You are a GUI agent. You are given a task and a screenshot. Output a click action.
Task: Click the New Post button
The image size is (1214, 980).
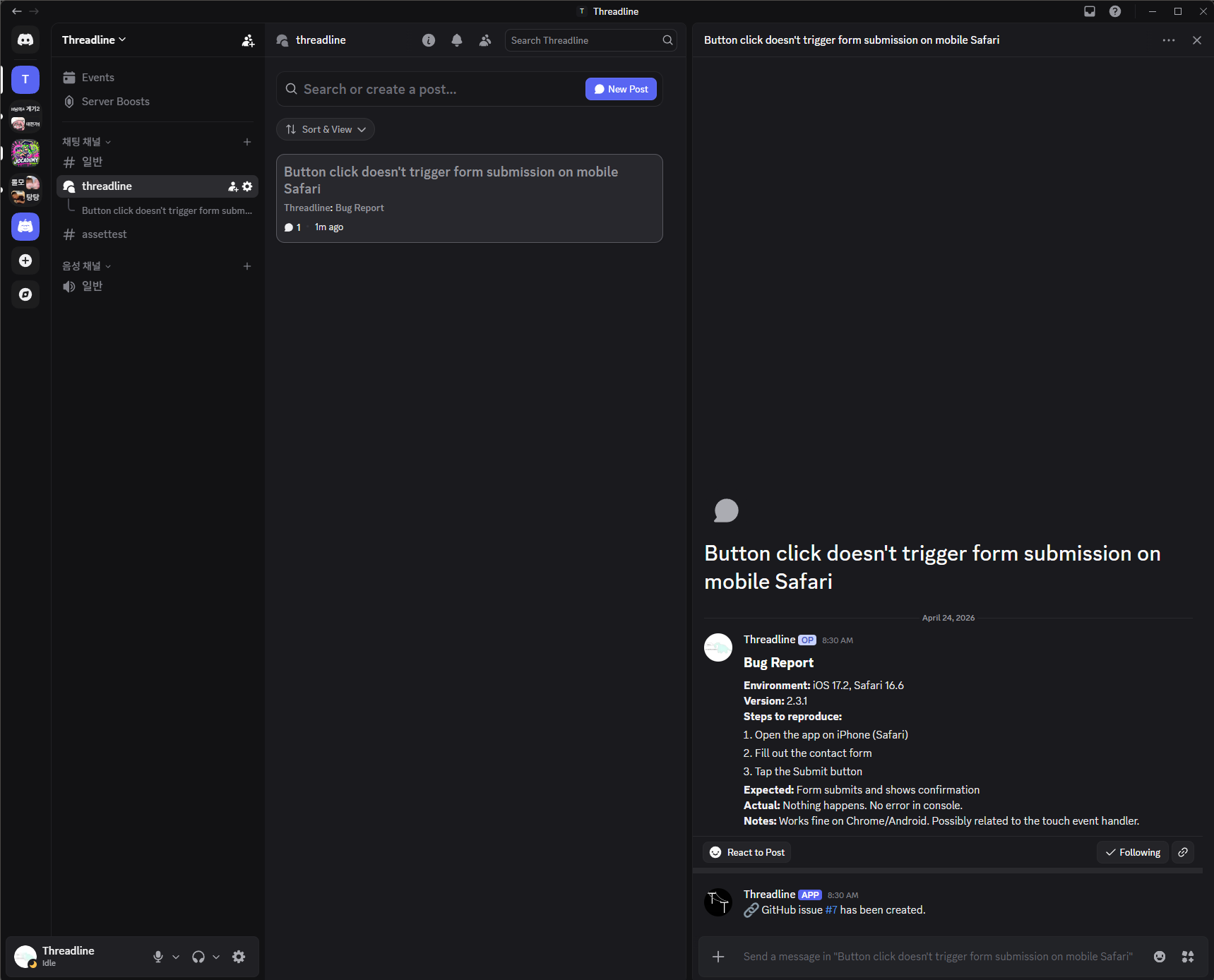[x=621, y=89]
